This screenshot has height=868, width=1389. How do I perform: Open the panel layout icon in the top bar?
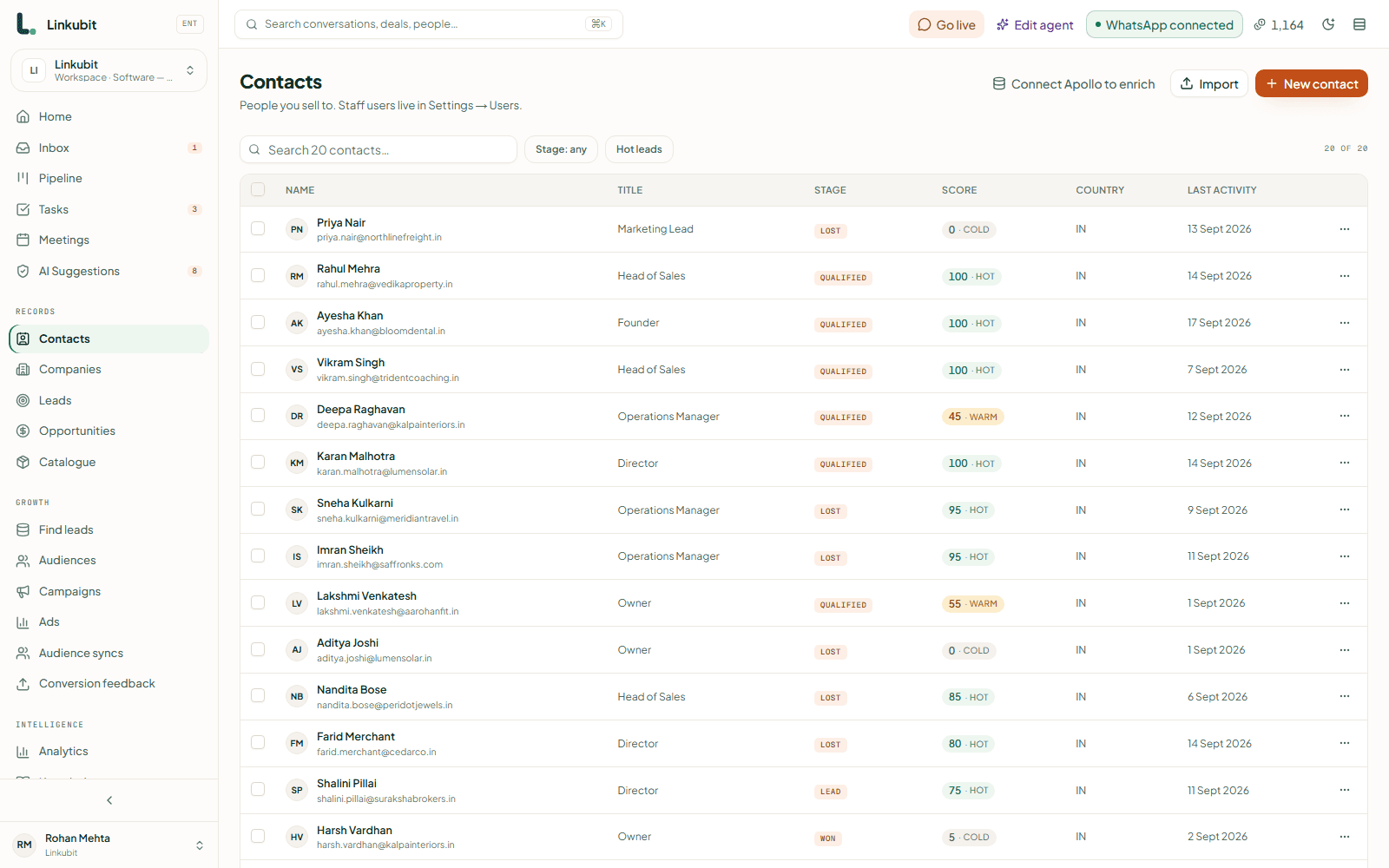pos(1359,24)
